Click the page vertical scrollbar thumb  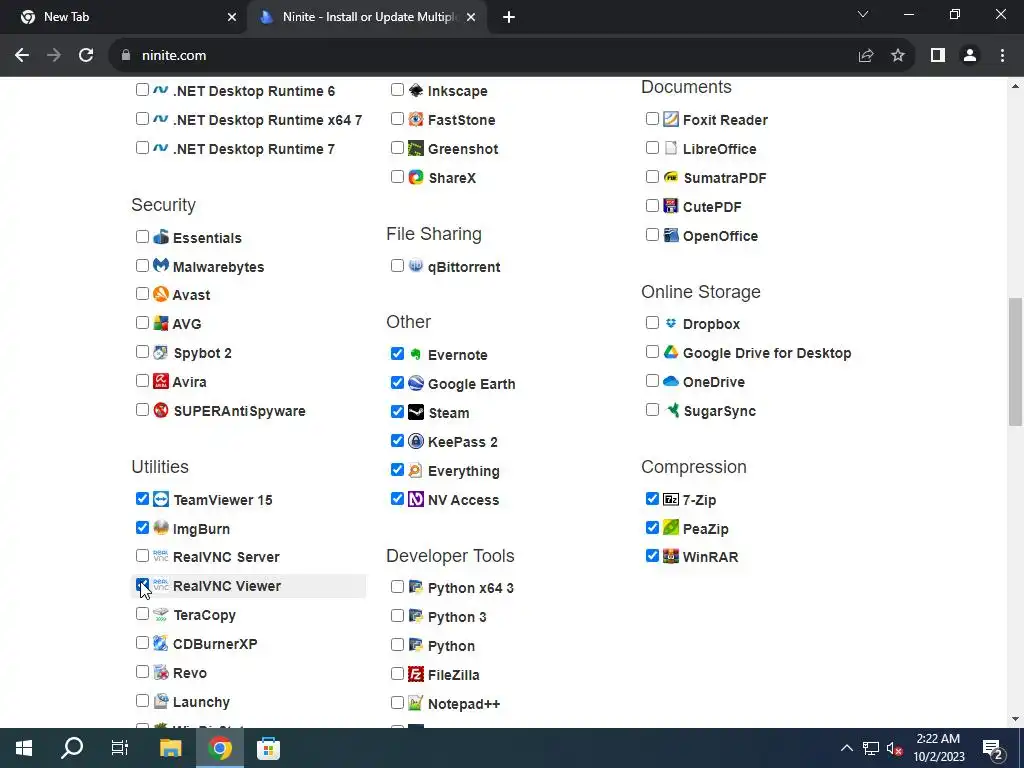pyautogui.click(x=1015, y=361)
